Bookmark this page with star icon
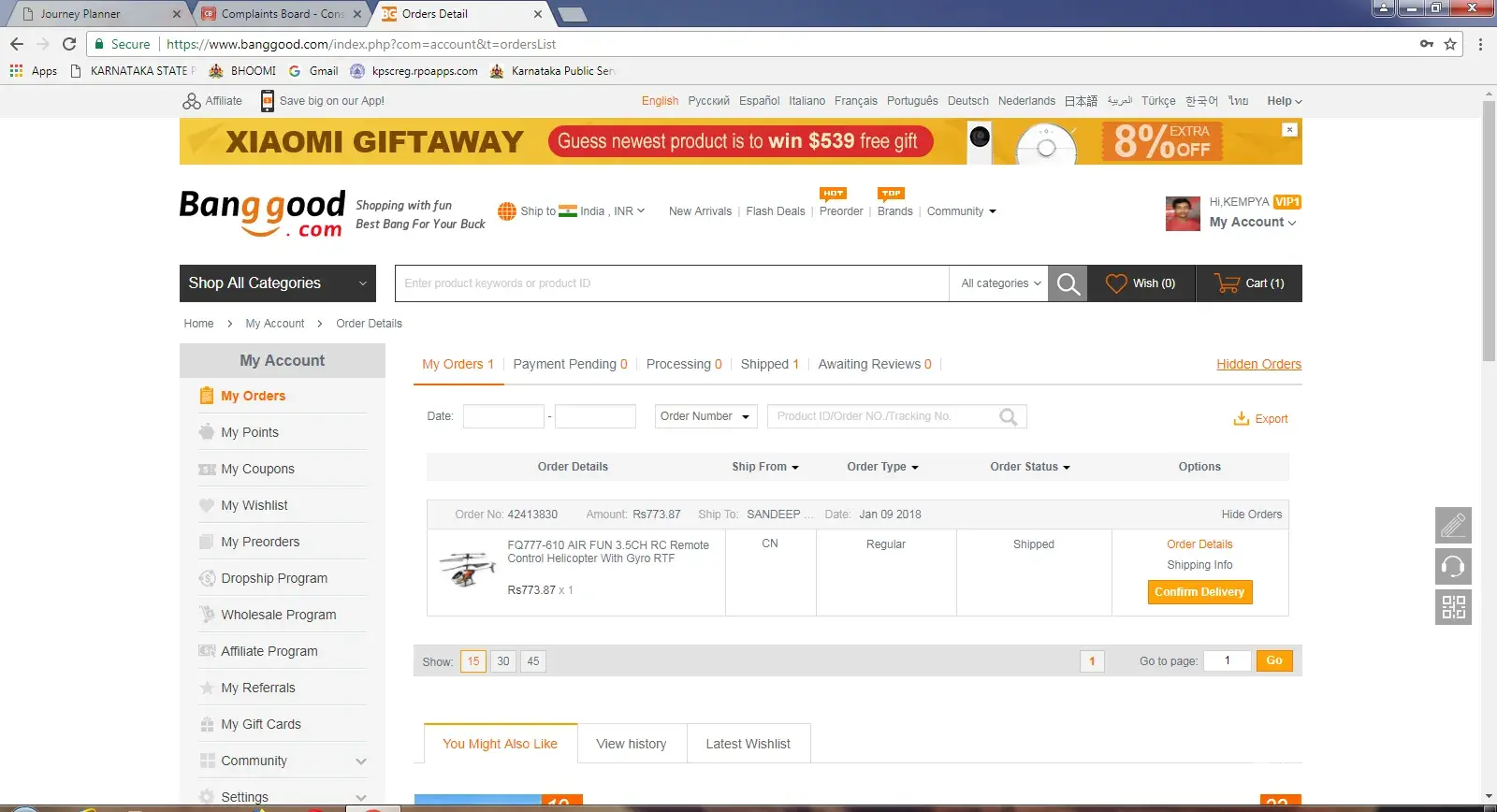This screenshot has height=812, width=1497. pos(1450,44)
